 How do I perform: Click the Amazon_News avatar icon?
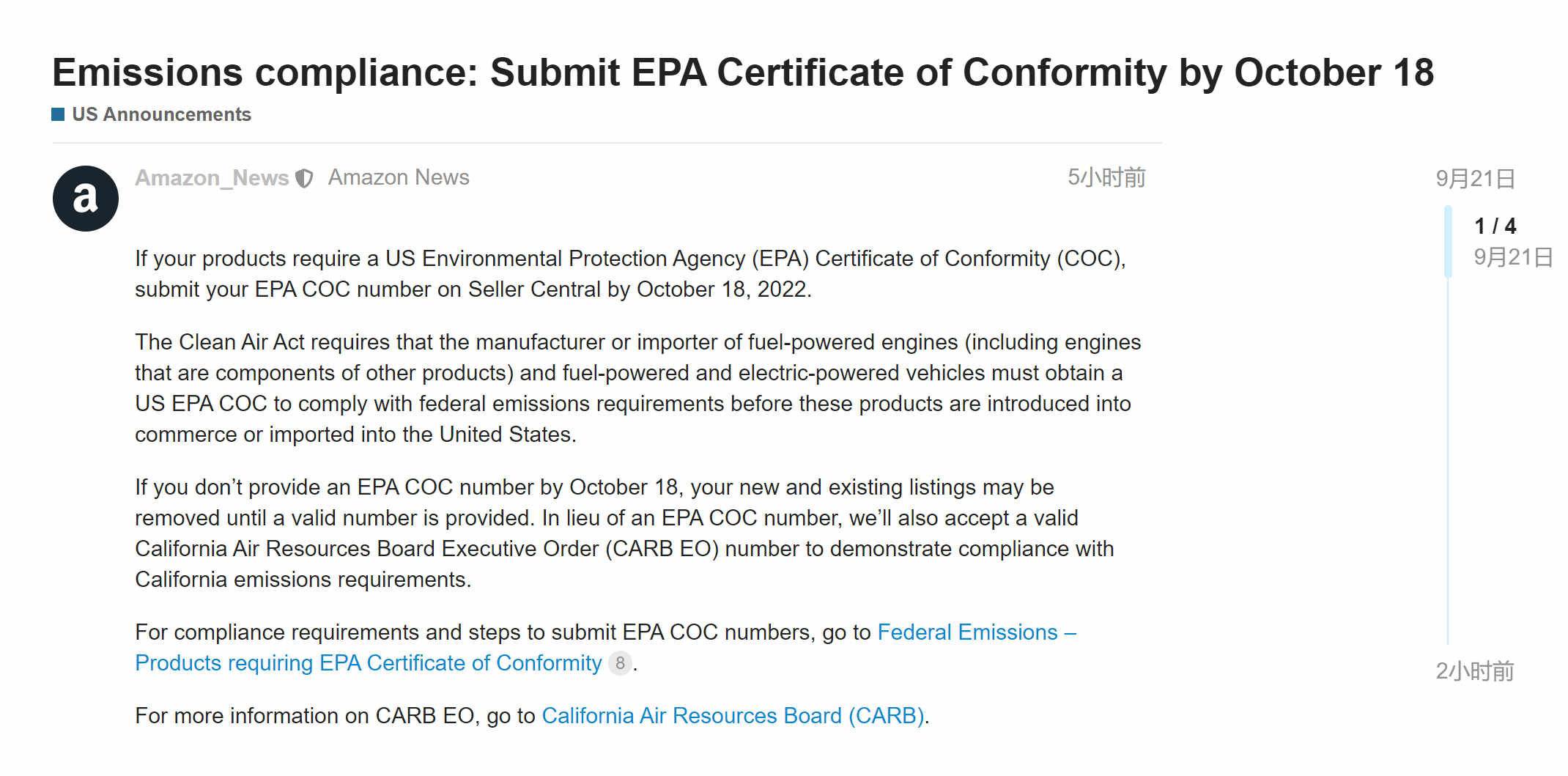(86, 199)
